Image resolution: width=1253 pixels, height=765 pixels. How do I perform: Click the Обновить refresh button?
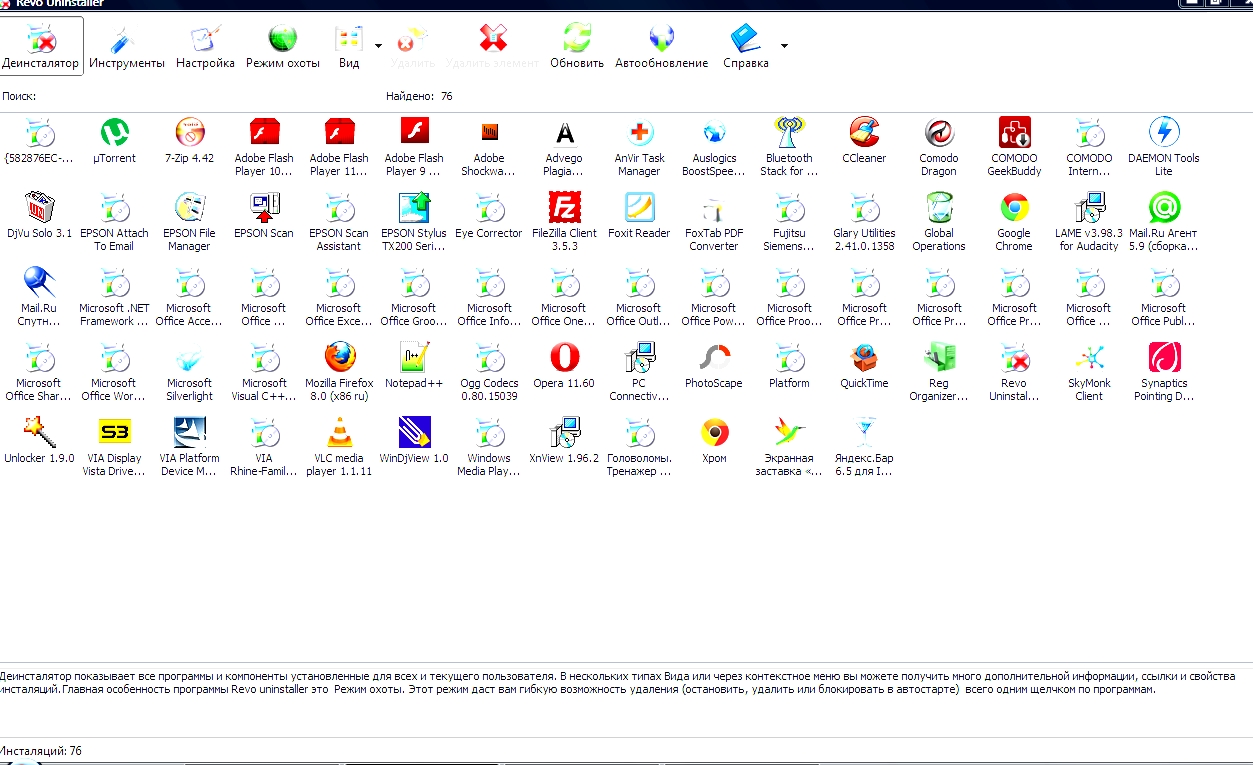coord(577,46)
